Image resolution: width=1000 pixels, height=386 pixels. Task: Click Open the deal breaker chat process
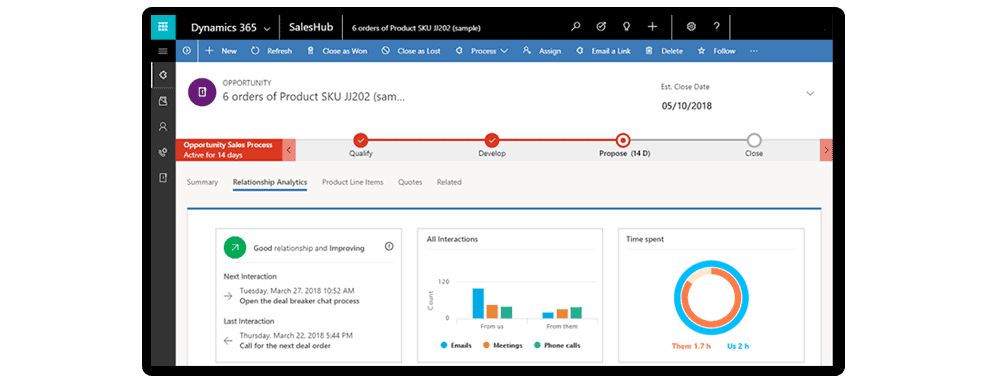coord(300,301)
